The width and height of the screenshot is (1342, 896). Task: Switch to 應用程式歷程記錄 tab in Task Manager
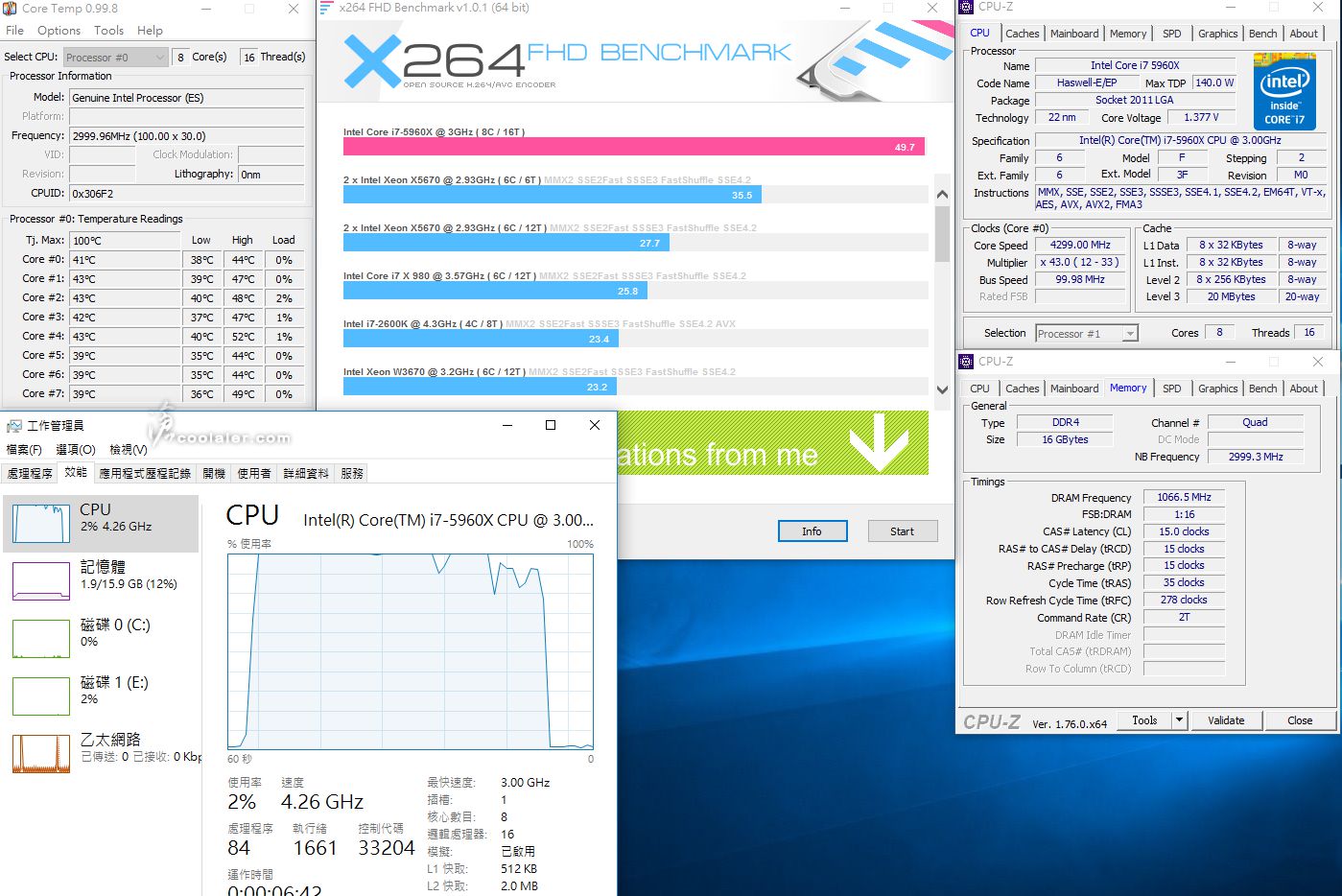pos(145,473)
